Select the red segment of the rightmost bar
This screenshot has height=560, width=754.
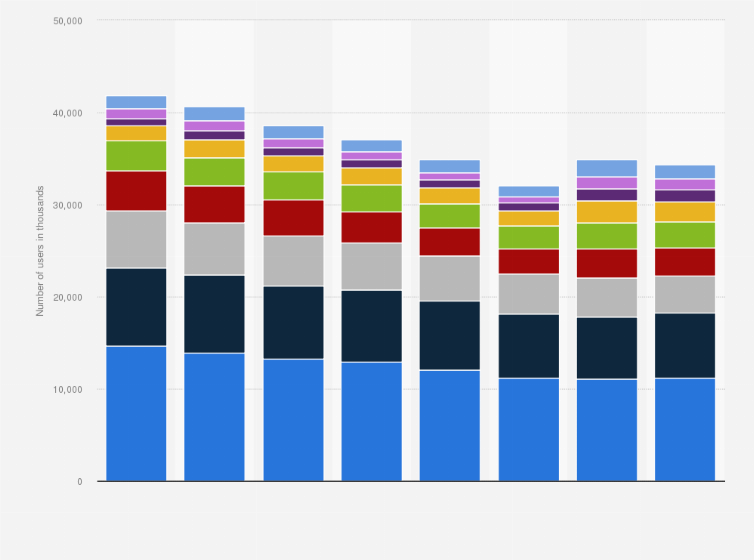[685, 262]
